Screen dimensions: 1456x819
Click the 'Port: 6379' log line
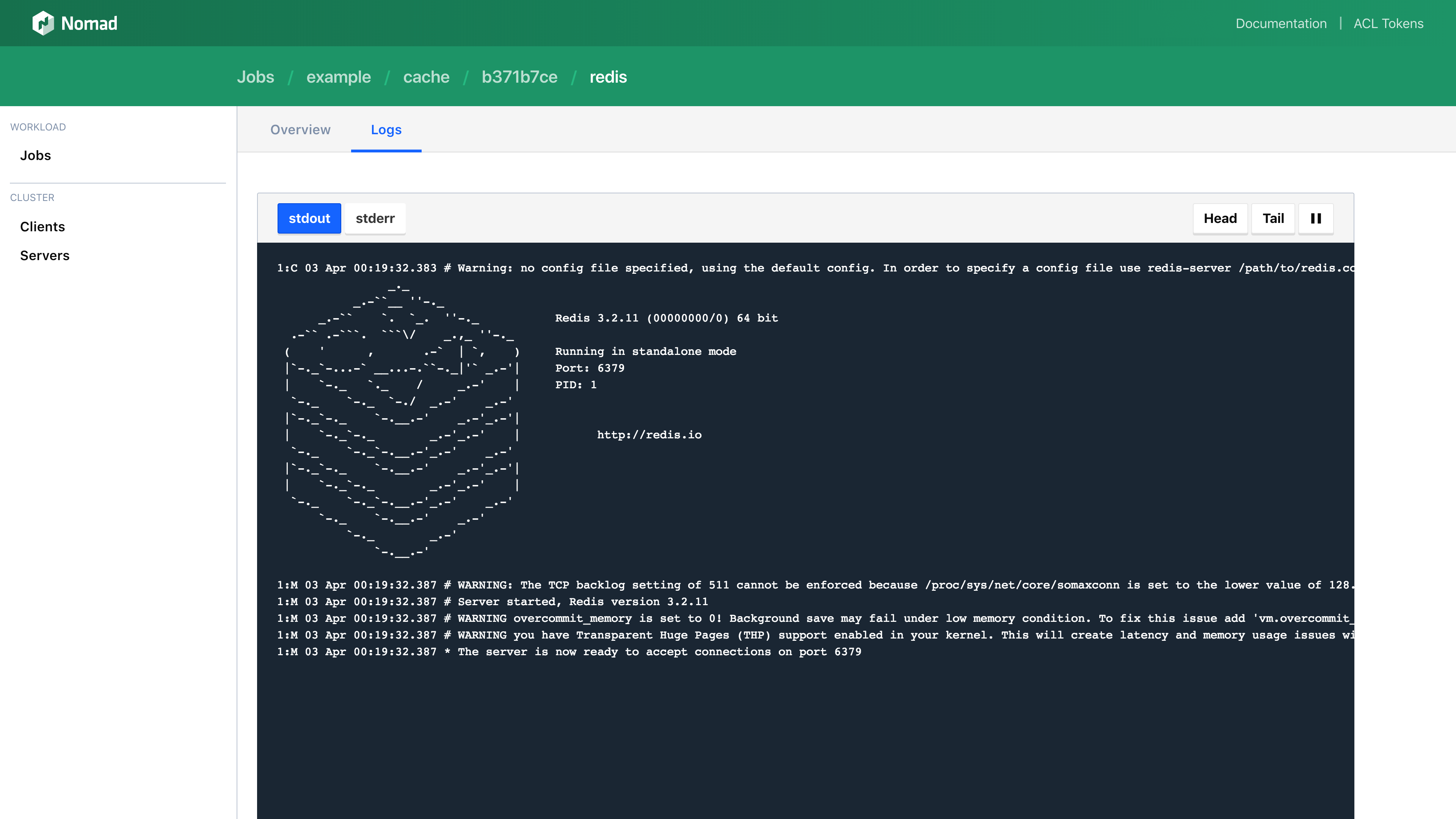(x=590, y=368)
